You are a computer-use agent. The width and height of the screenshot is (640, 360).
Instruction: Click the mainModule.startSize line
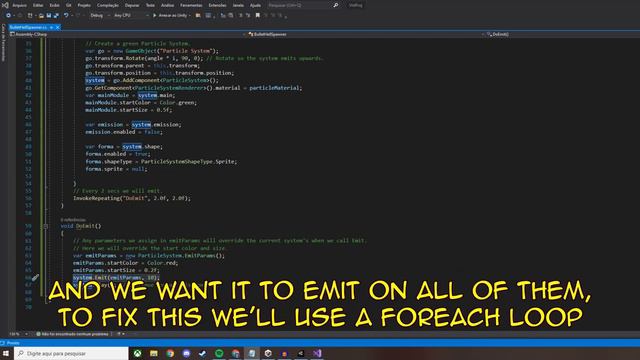129,110
